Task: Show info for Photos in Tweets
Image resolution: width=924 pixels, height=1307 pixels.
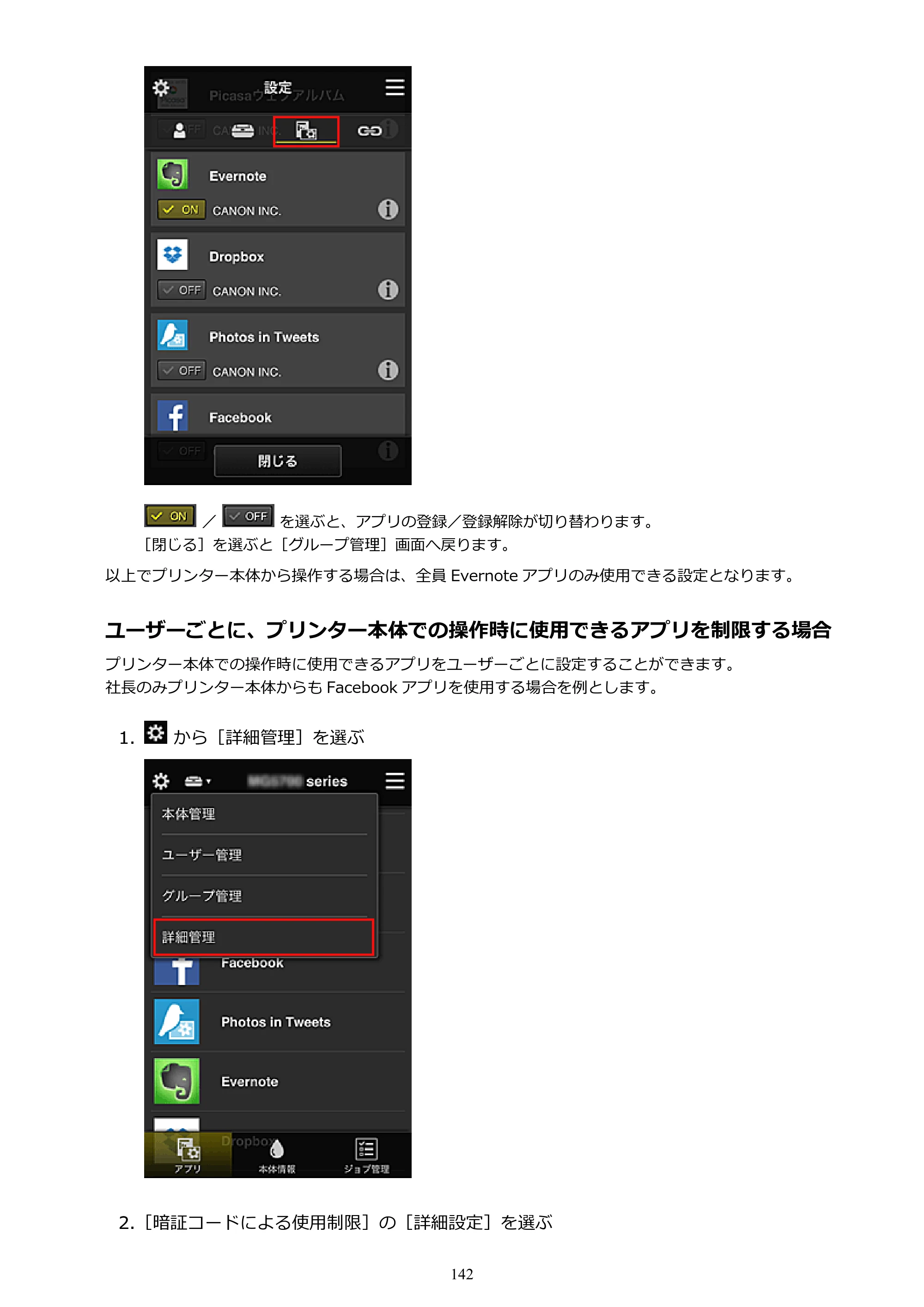Action: [388, 370]
